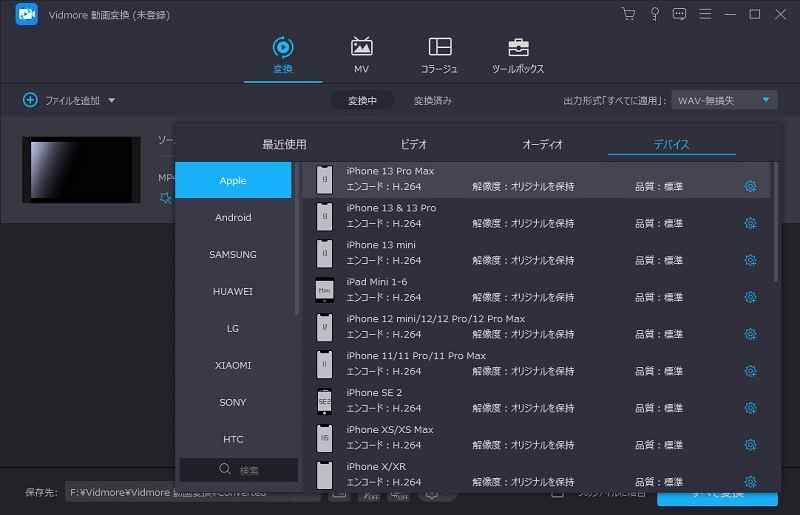
Task: Open settings gear for iPhone SE 2
Action: (750, 408)
